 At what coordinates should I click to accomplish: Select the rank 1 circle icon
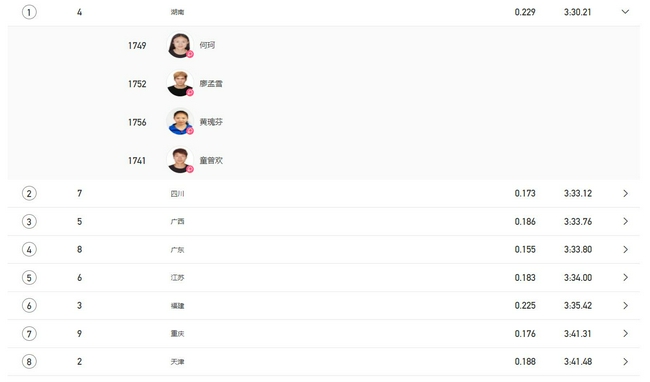[29, 12]
